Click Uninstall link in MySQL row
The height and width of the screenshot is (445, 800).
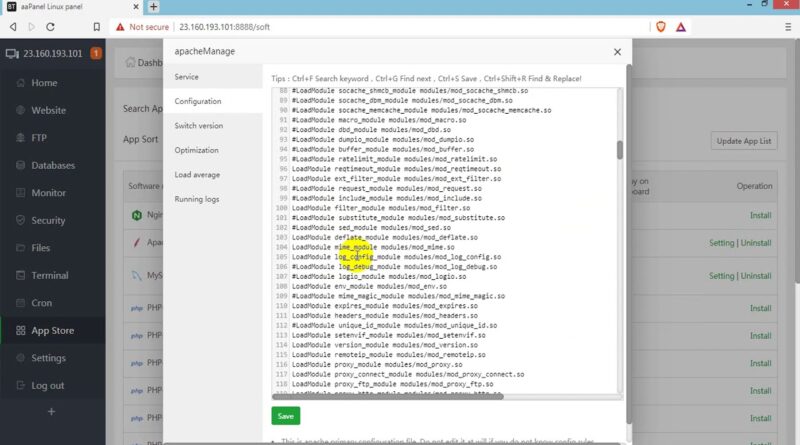pyautogui.click(x=756, y=276)
